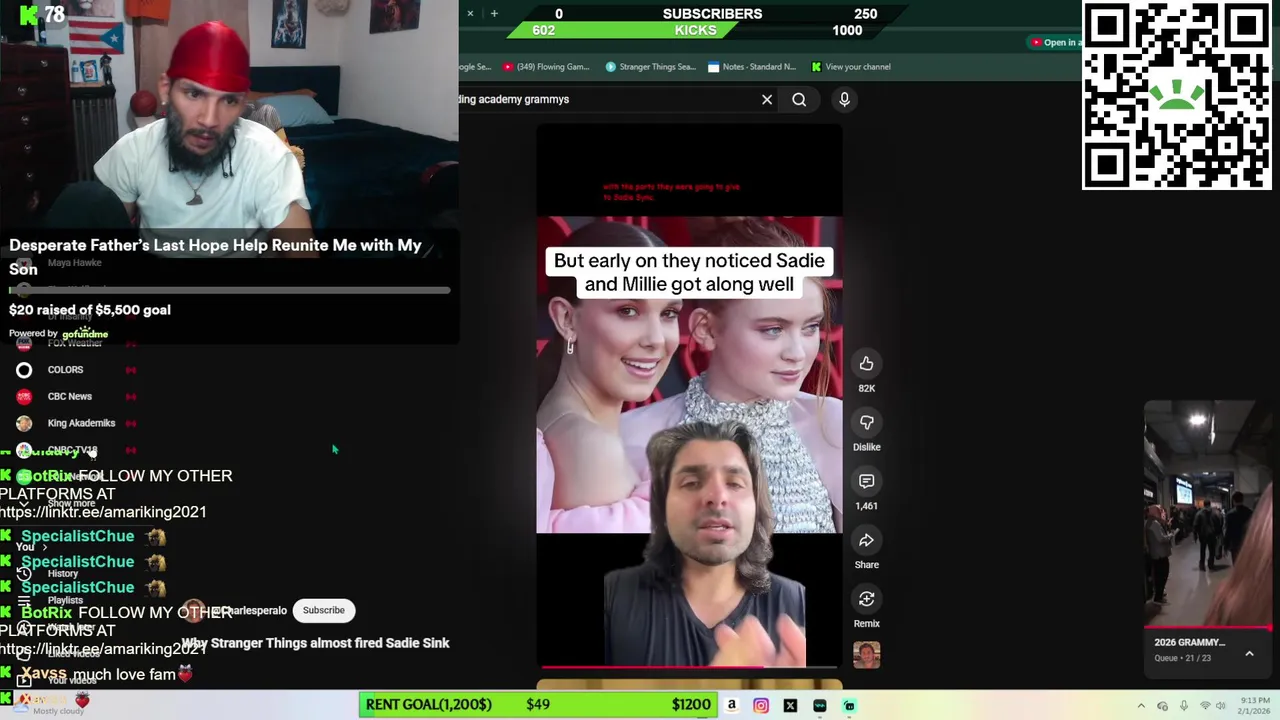The height and width of the screenshot is (720, 1280).
Task: Click the title 'Why Stranger Things almost fired Sadie Sink'
Action: 315,643
